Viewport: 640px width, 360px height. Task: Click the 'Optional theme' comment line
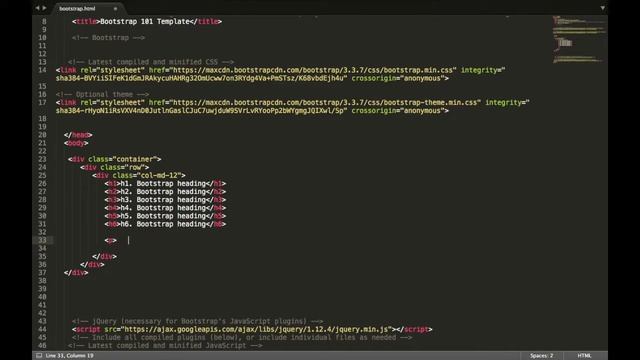pyautogui.click(x=102, y=94)
